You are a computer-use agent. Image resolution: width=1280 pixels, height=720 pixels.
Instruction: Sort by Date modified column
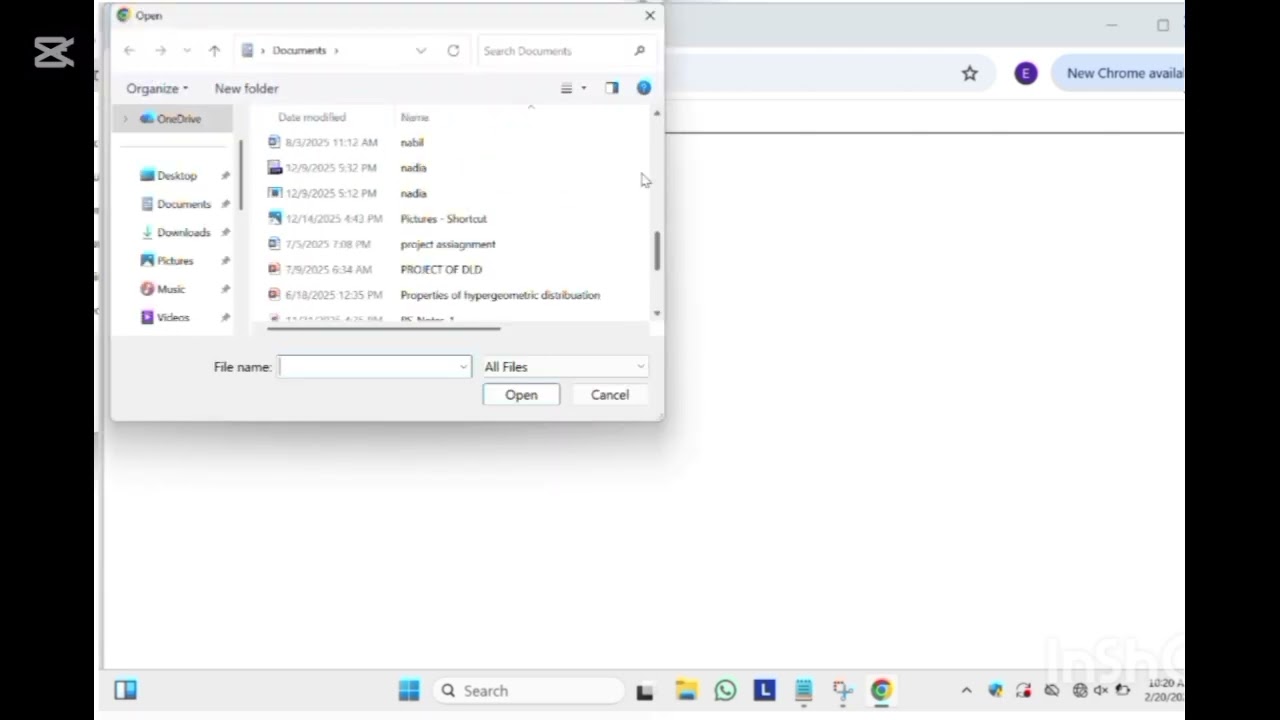coord(312,117)
